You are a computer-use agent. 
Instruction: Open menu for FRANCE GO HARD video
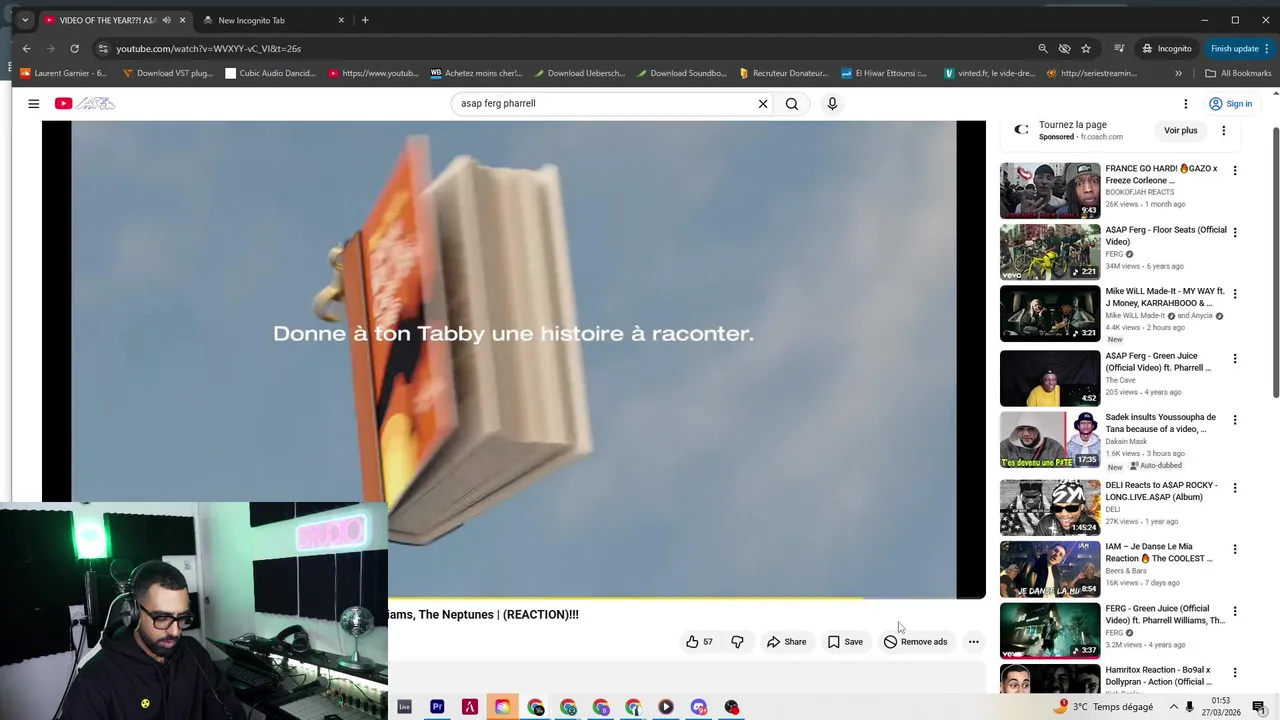click(1235, 171)
